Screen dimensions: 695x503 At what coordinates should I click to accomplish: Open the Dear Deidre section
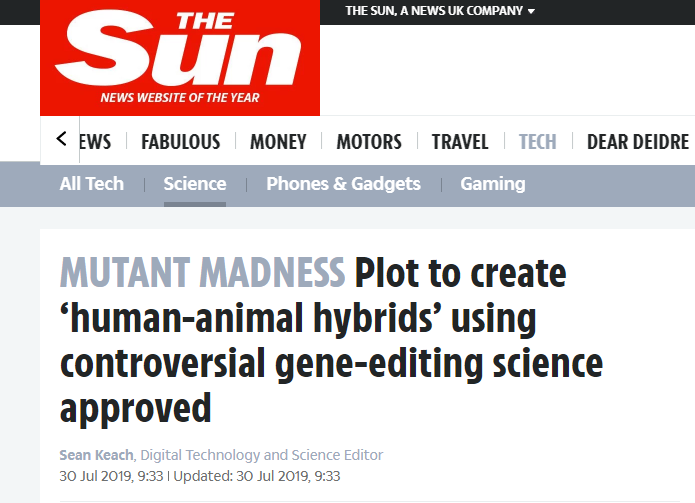(x=638, y=142)
